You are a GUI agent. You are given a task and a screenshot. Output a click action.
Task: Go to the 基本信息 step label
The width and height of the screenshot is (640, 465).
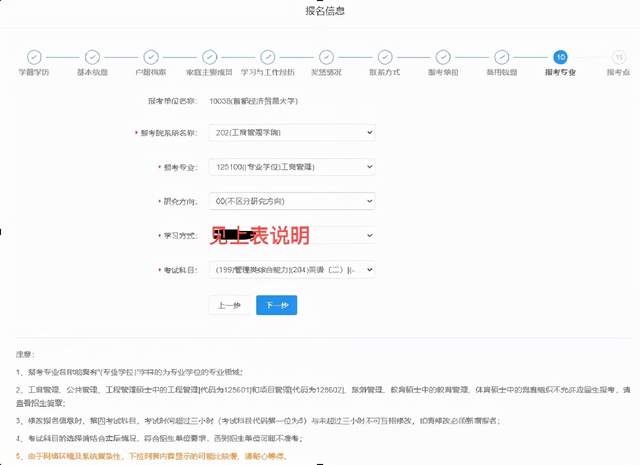(x=92, y=72)
